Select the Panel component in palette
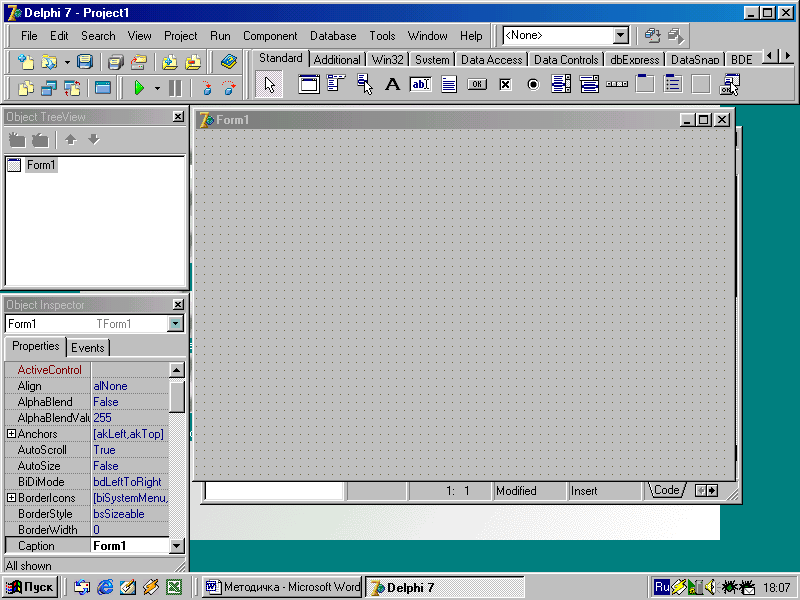800x600 pixels. (701, 84)
